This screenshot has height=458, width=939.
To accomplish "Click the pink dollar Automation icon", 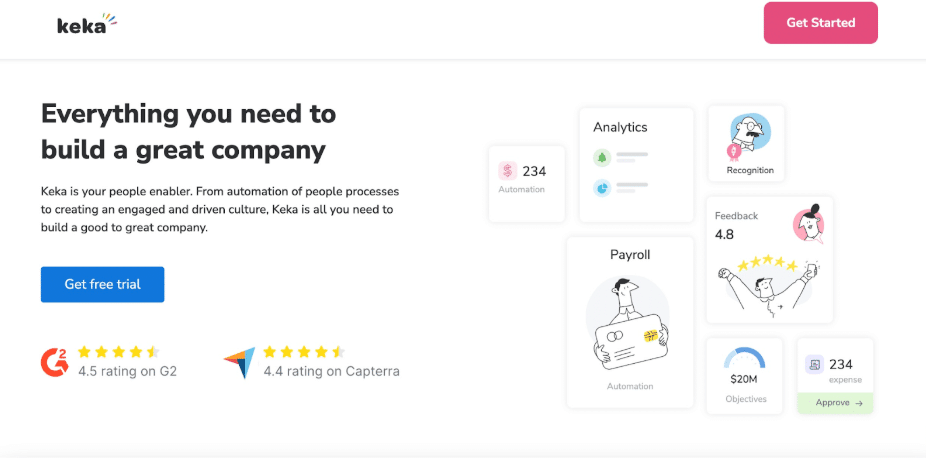I will [507, 171].
